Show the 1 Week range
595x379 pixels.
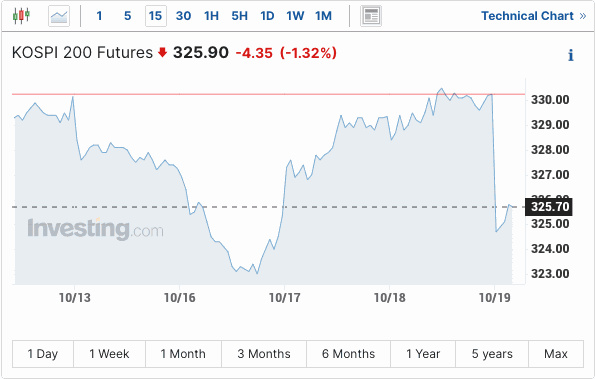pyautogui.click(x=109, y=354)
